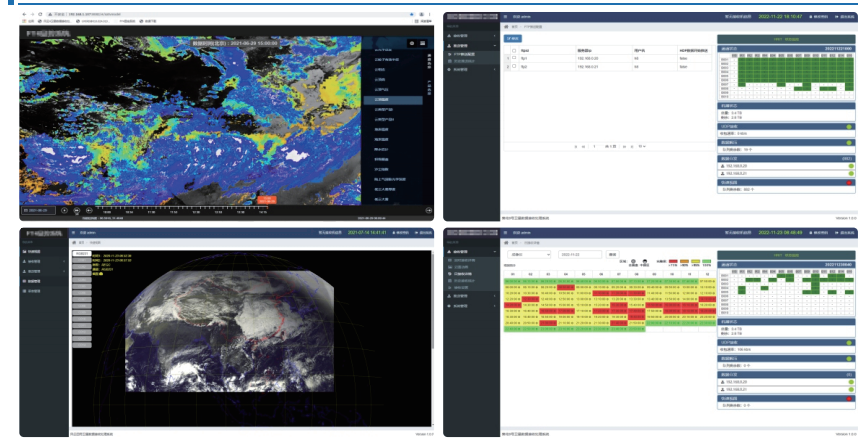Click red status indicator in heatmap window side panel
This screenshot has width=864, height=444.
pyautogui.click(x=849, y=398)
